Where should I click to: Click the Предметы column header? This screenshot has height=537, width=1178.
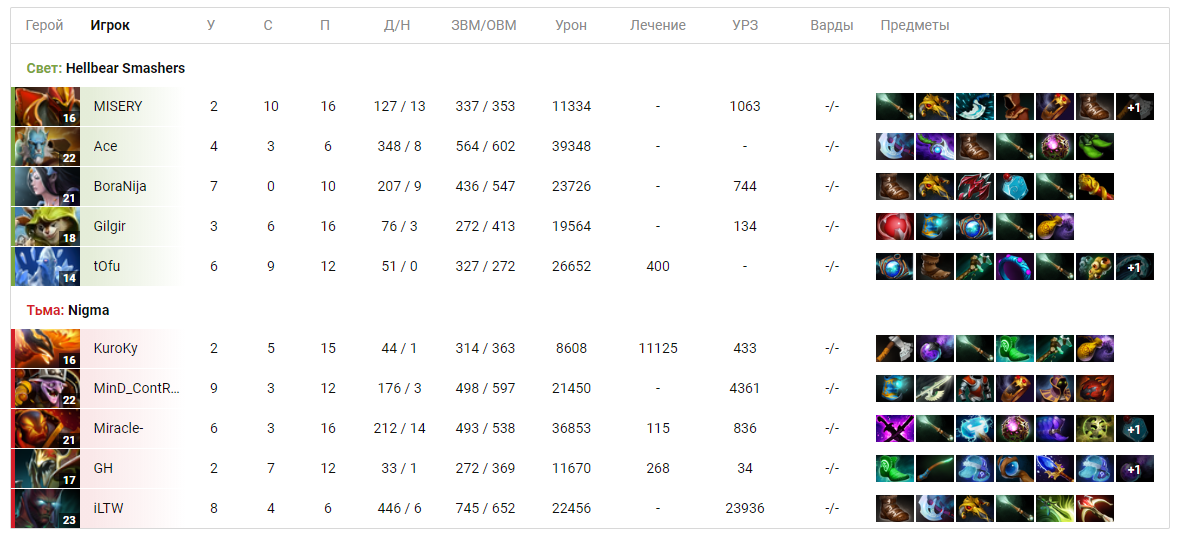click(x=914, y=26)
